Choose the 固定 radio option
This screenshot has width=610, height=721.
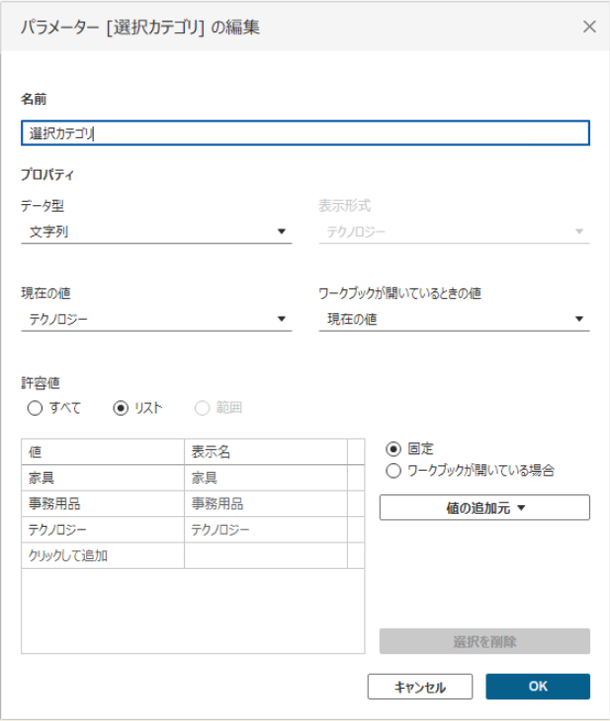pyautogui.click(x=393, y=449)
